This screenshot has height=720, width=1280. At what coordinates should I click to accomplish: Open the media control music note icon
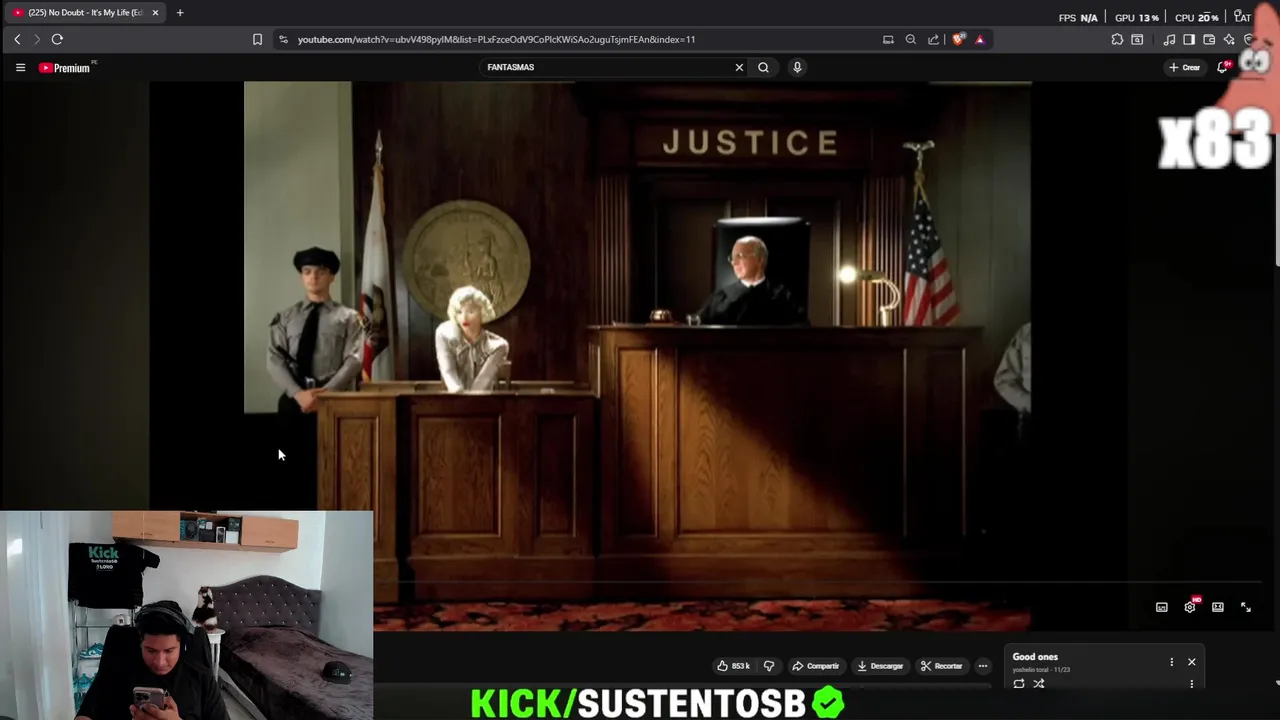click(1169, 39)
